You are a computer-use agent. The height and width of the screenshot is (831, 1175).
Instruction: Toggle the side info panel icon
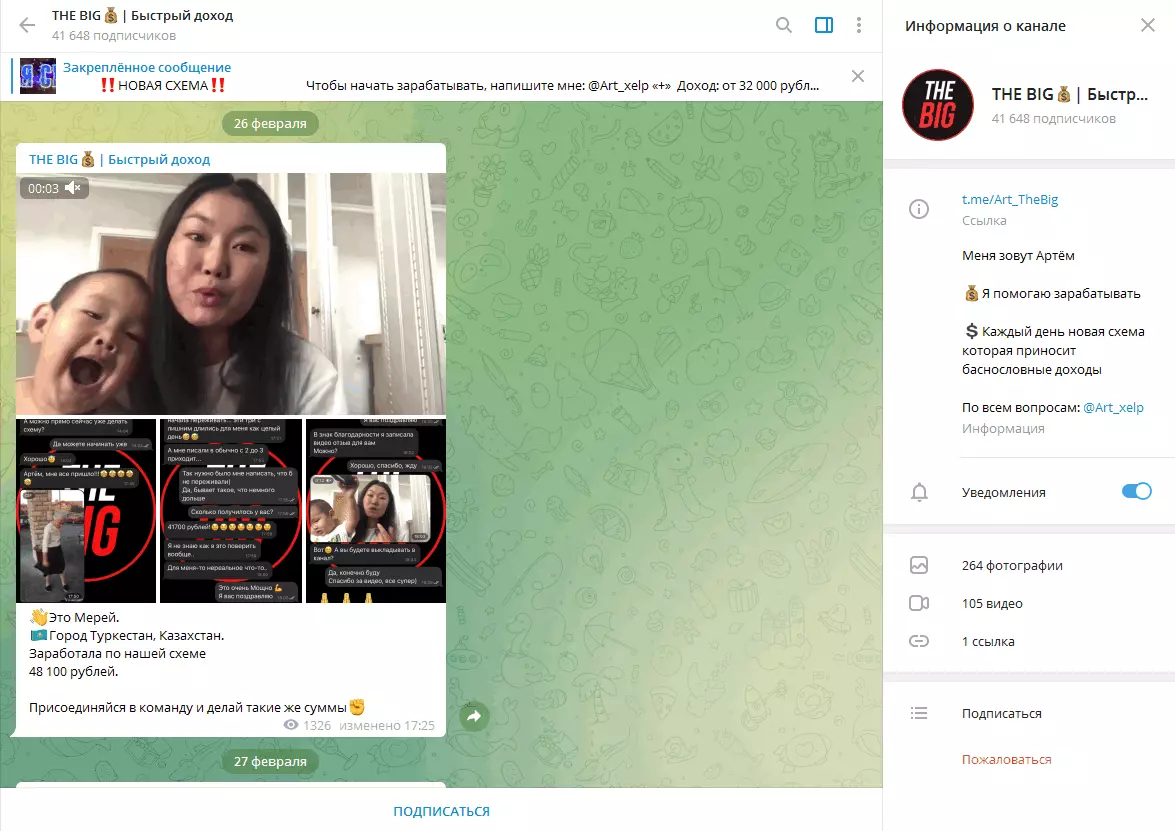click(x=824, y=25)
